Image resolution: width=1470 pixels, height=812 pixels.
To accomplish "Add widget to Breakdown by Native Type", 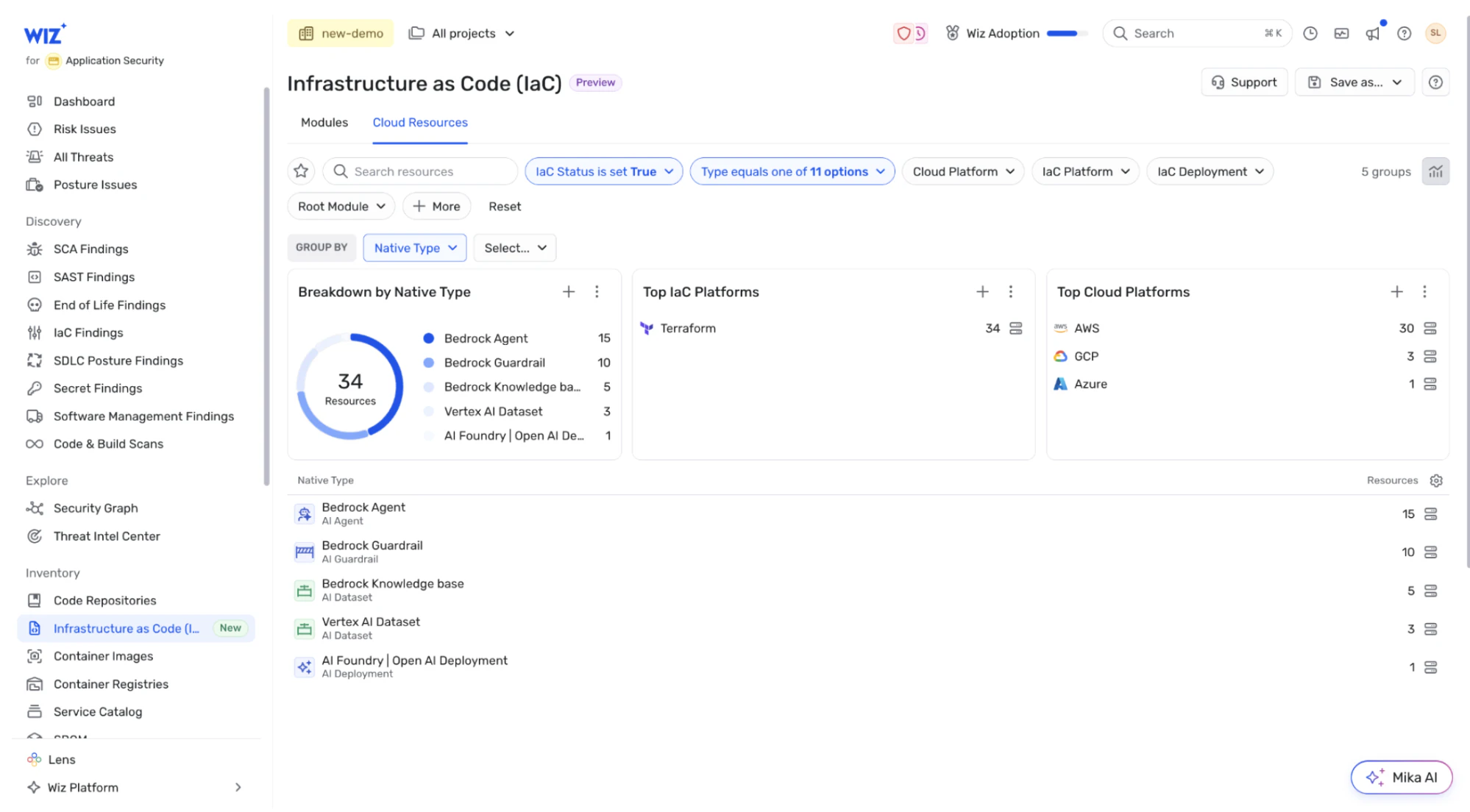I will pos(569,292).
